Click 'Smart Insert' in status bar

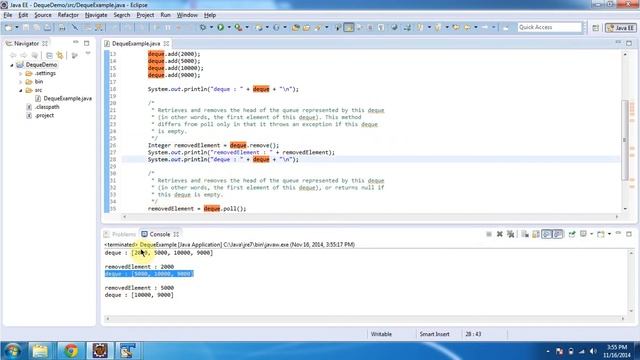(434, 334)
